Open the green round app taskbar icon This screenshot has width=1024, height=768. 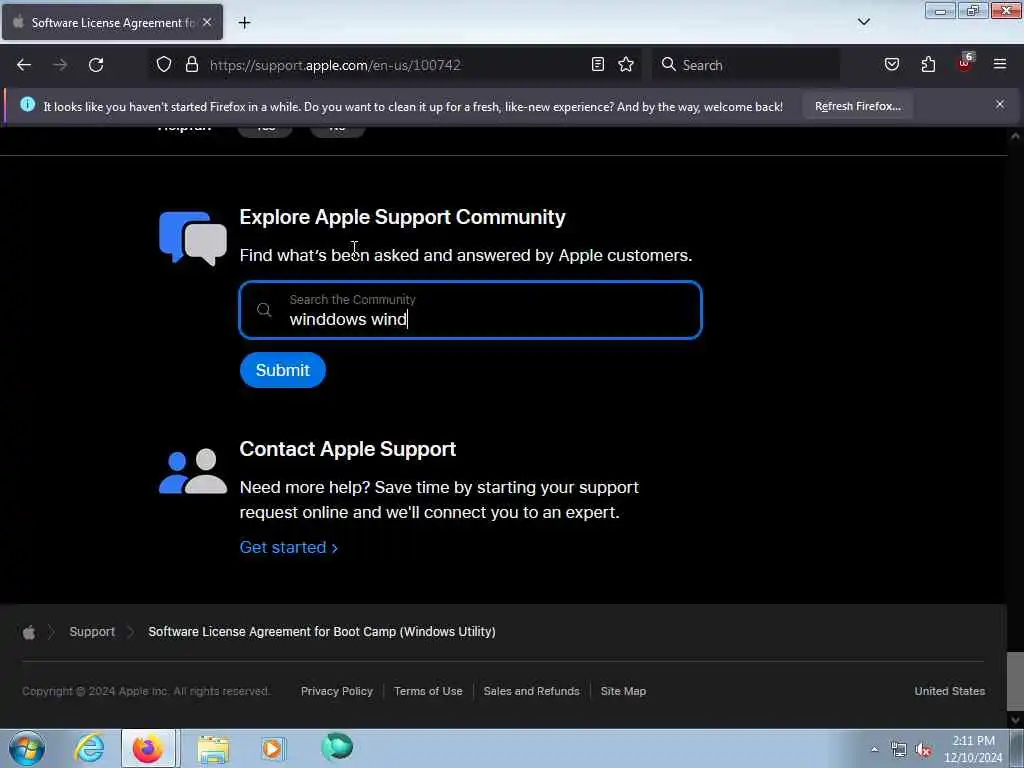pos(337,747)
